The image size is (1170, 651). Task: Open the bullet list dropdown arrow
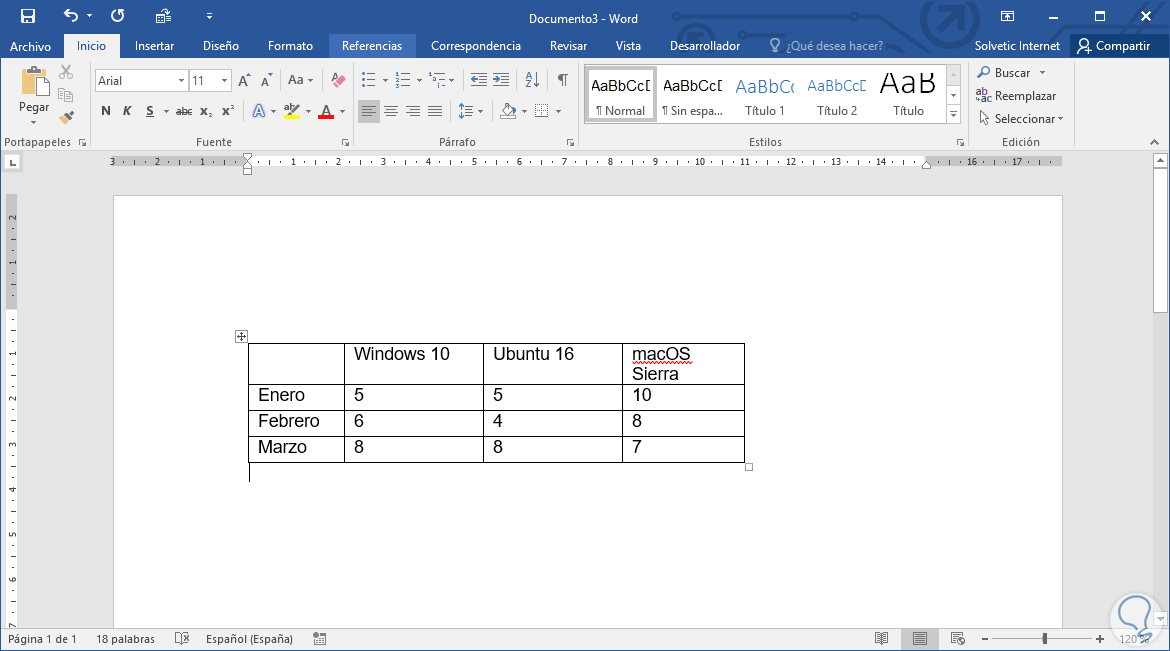click(x=385, y=81)
